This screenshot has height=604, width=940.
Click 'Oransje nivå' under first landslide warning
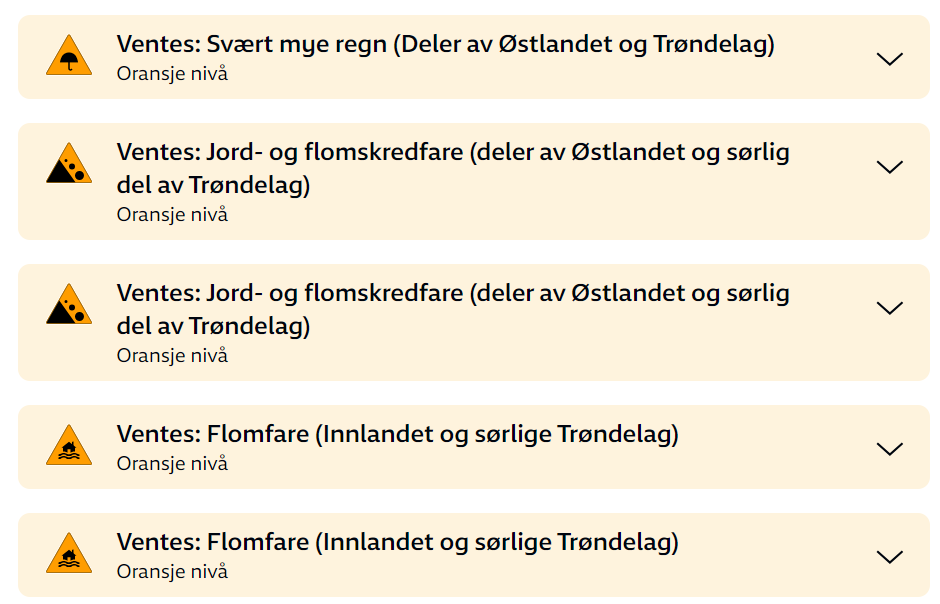172,215
